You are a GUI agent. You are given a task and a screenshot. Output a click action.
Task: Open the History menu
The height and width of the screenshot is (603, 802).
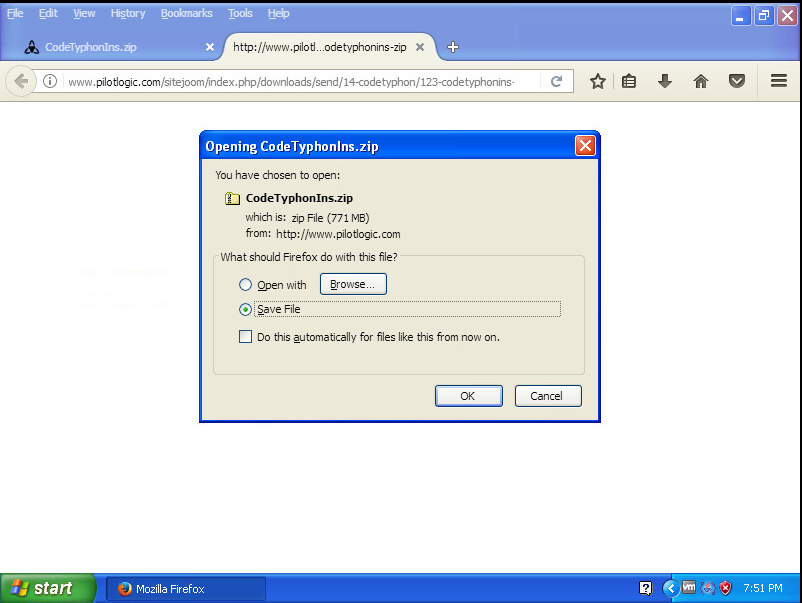128,13
